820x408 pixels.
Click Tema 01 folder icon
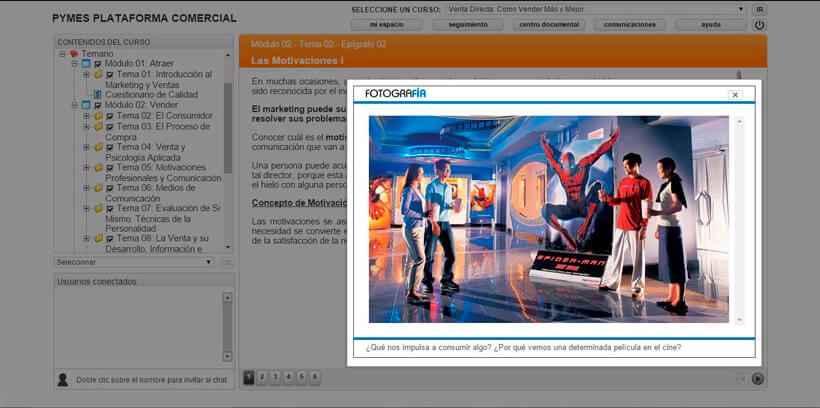[98, 74]
